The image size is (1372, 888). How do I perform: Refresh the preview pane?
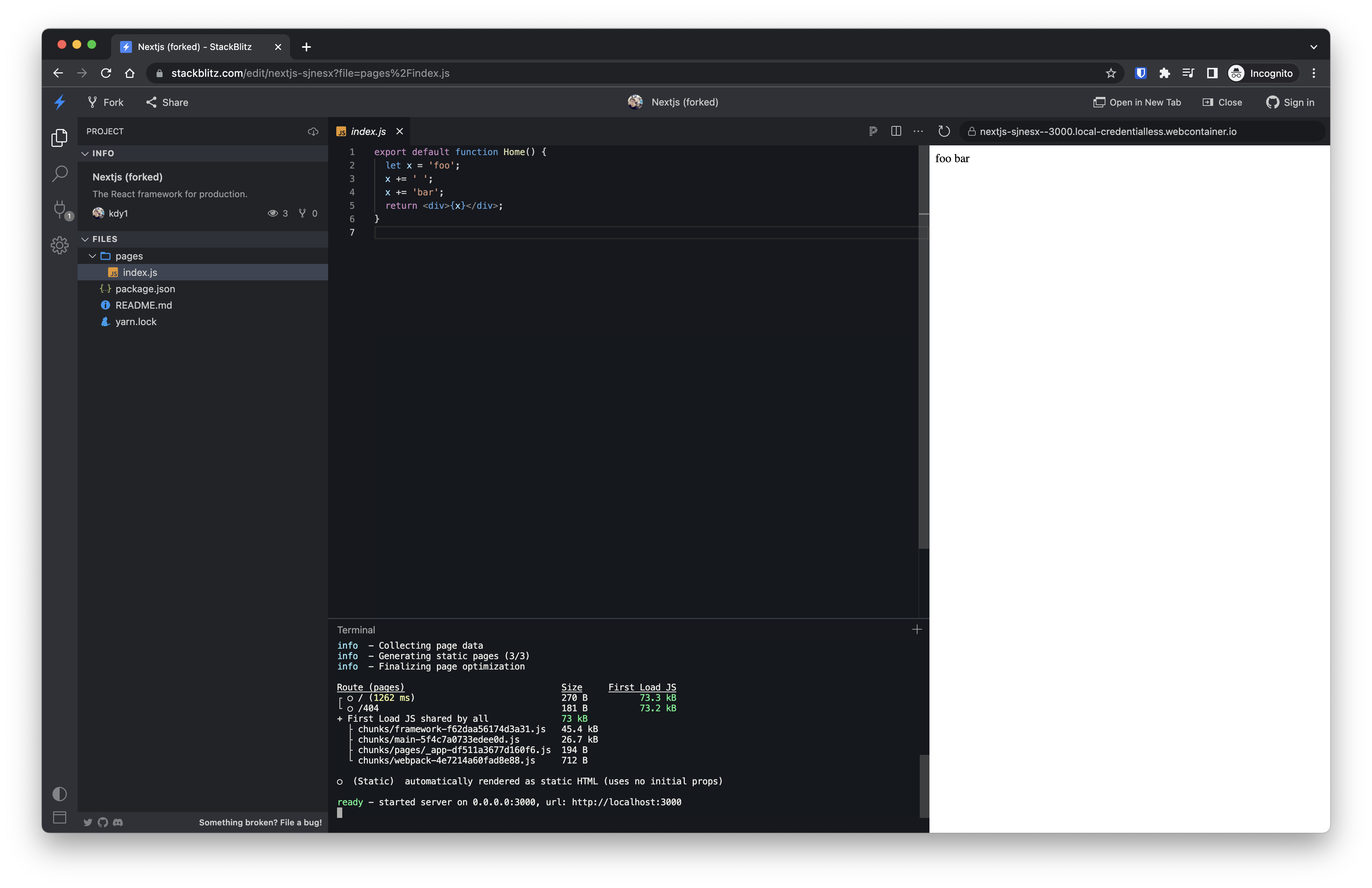point(944,131)
